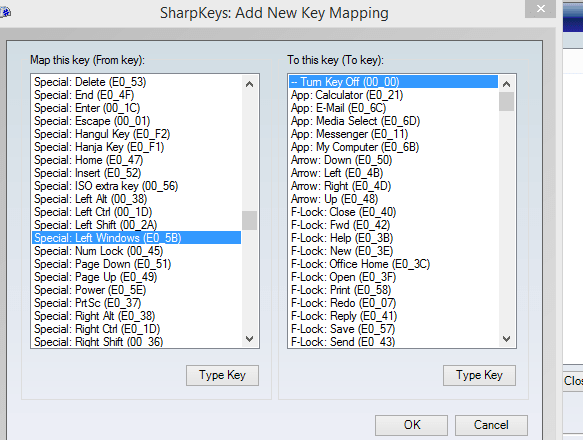Click Type Key under the To key list
Viewport: 583px width, 440px height.
pos(479,375)
